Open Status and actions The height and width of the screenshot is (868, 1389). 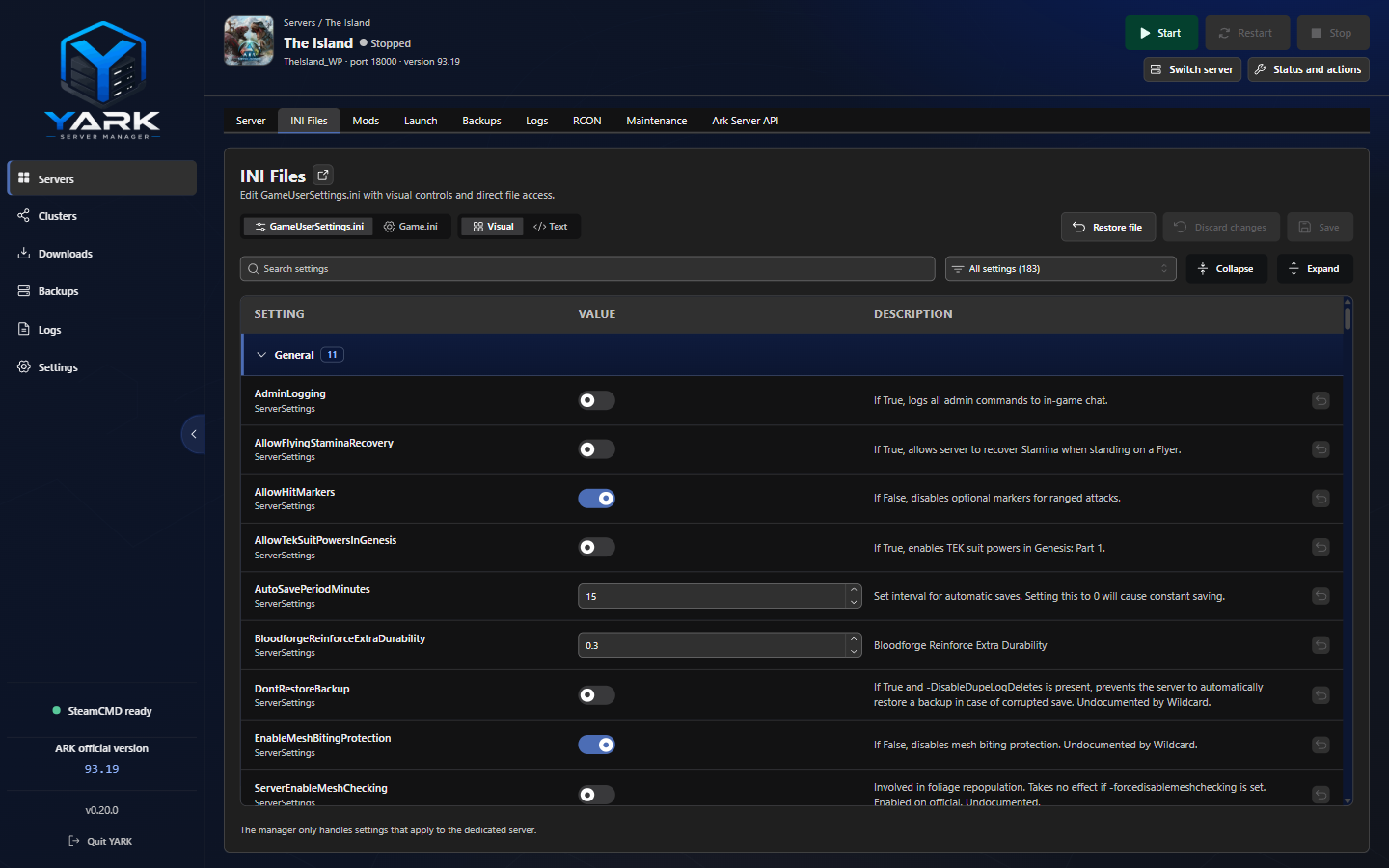click(x=1308, y=69)
